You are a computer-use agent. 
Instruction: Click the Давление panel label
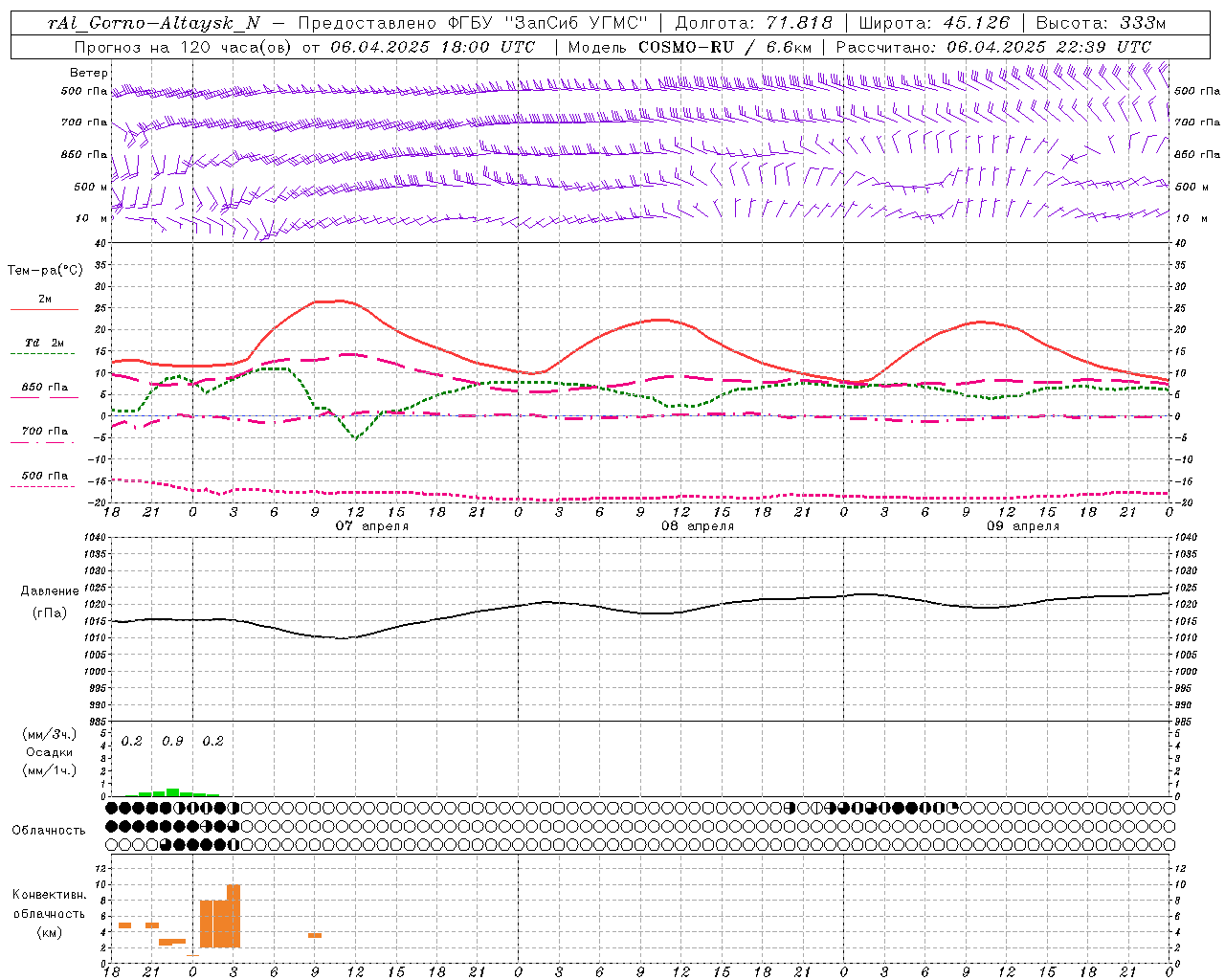point(50,591)
